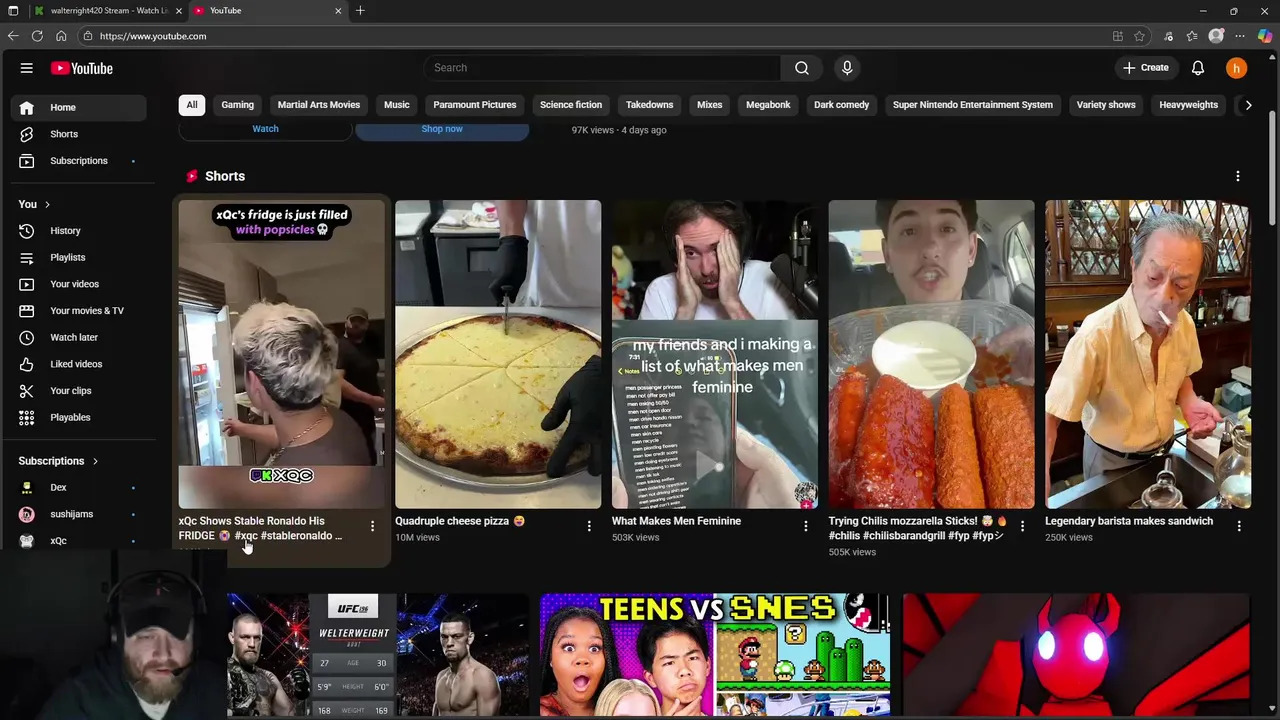Open Your videos in sidebar
The image size is (1280, 720).
77,284
